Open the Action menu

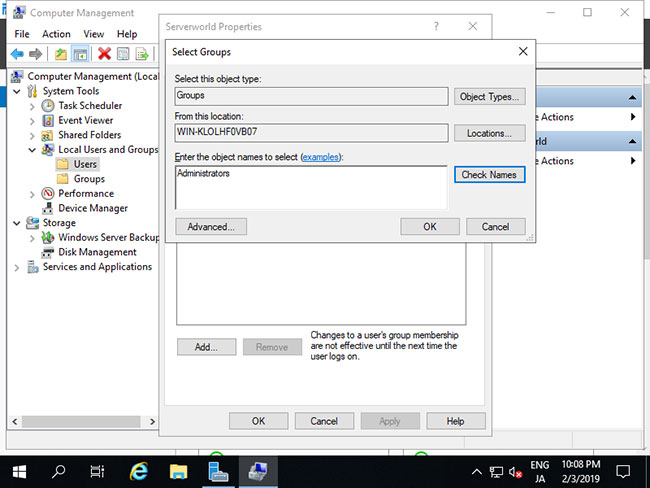coord(56,34)
